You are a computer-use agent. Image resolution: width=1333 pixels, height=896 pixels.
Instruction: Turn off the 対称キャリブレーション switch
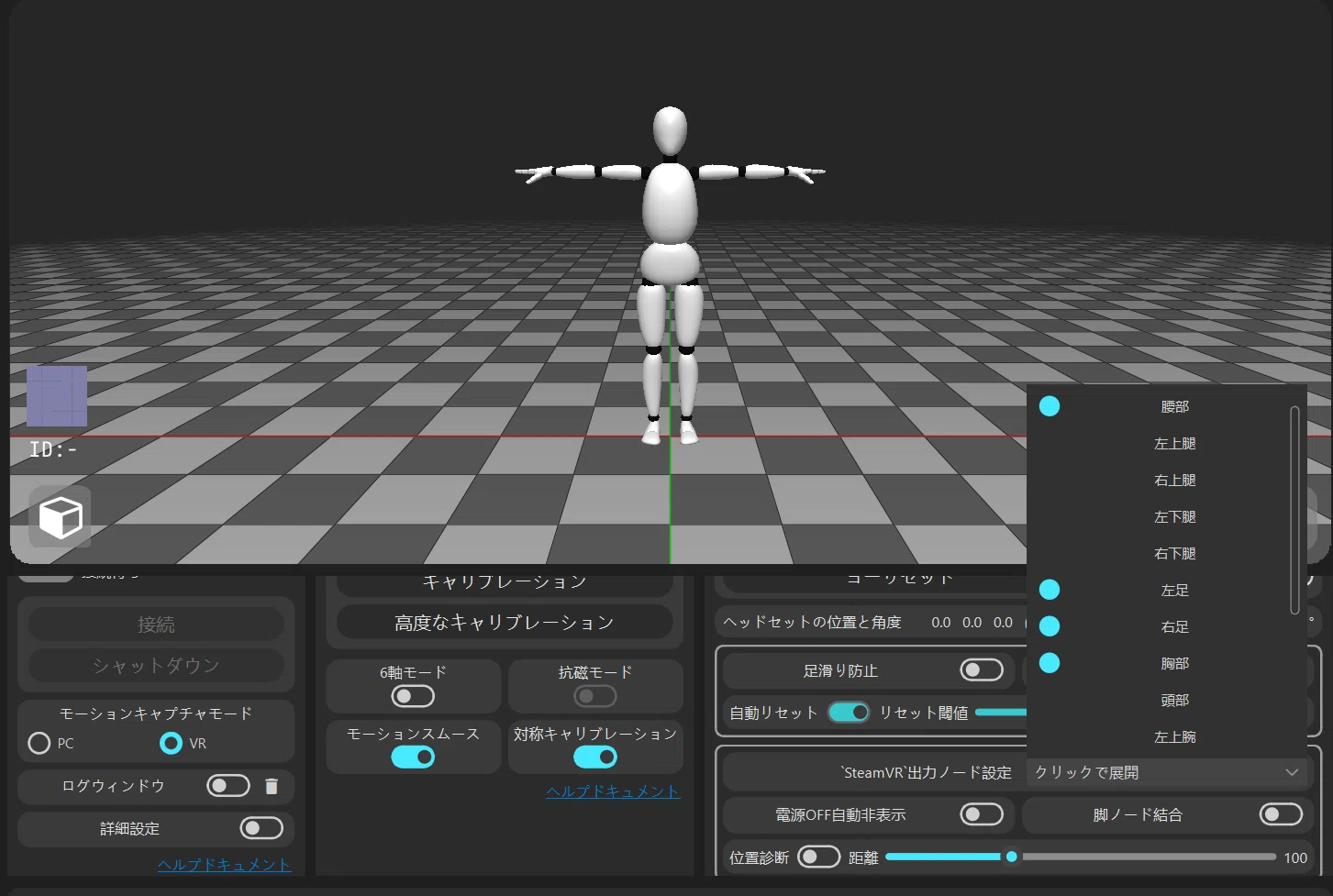coord(595,758)
